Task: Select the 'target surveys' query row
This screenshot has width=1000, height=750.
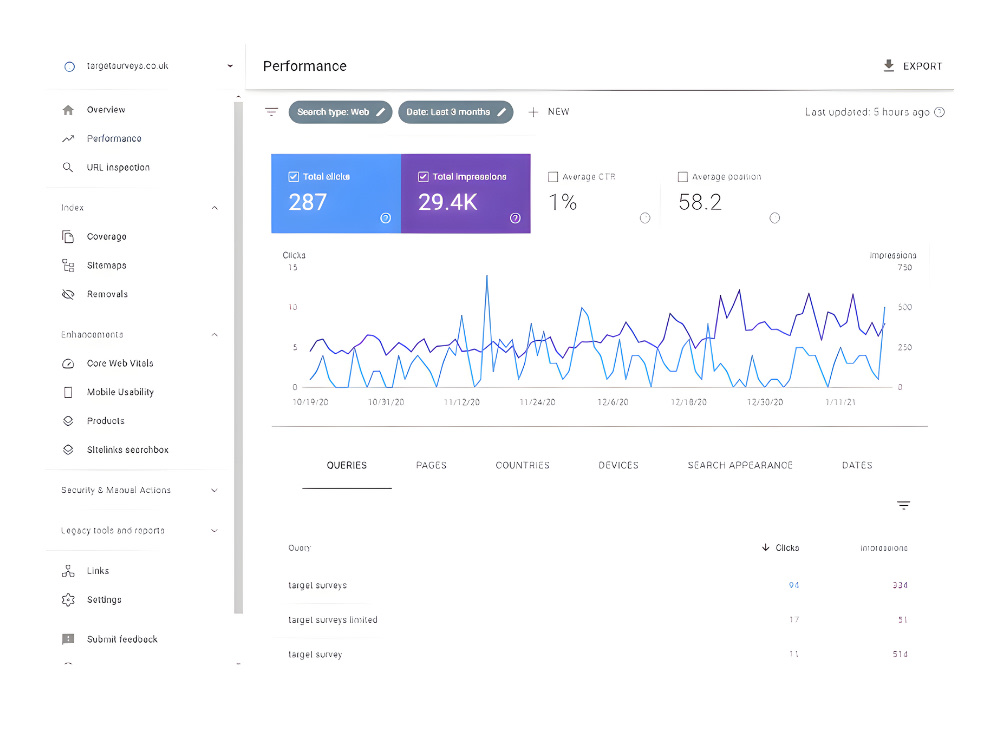Action: pos(599,585)
